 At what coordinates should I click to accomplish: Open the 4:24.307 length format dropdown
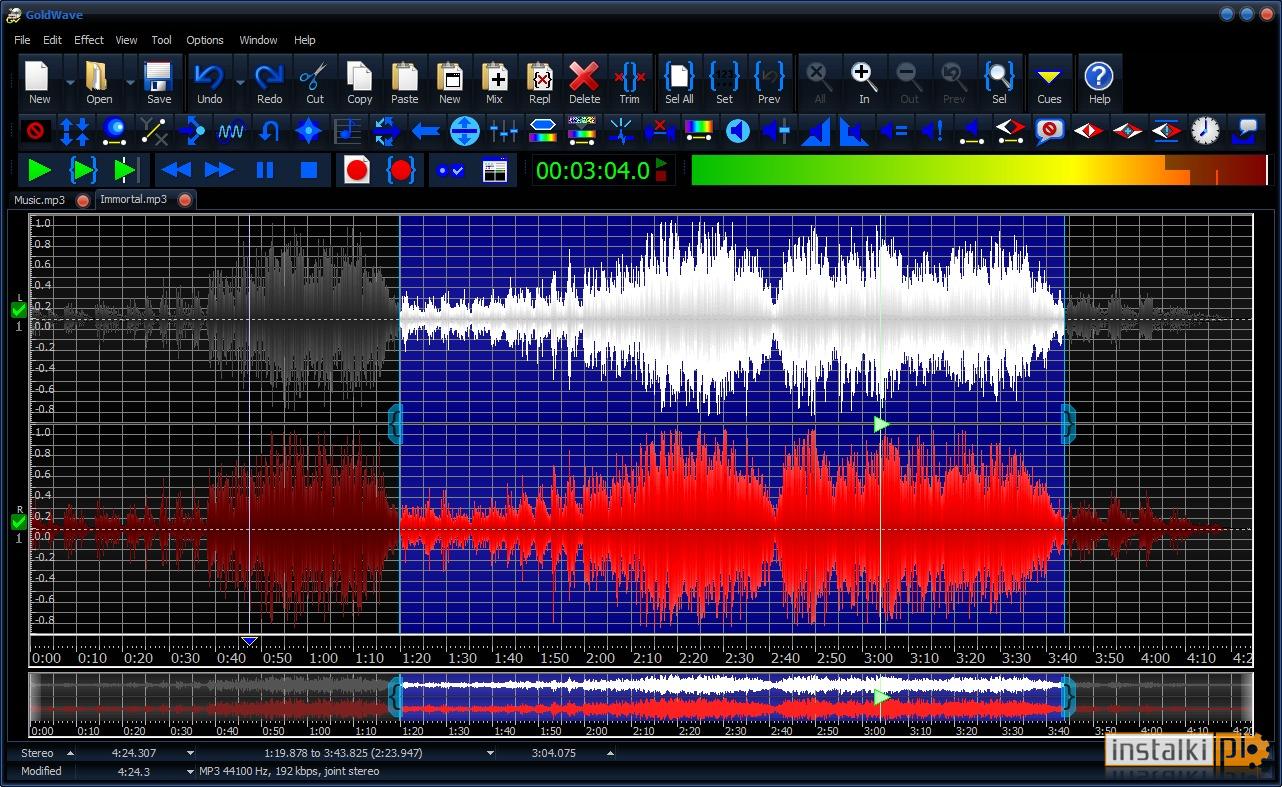pyautogui.click(x=190, y=753)
